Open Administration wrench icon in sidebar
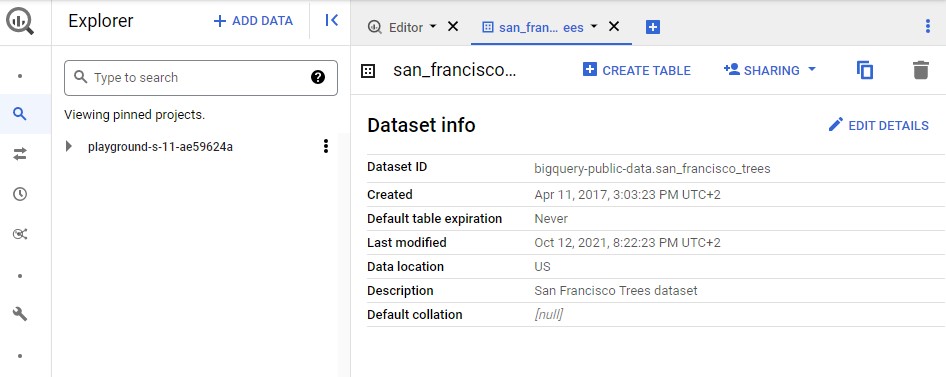 pos(20,314)
